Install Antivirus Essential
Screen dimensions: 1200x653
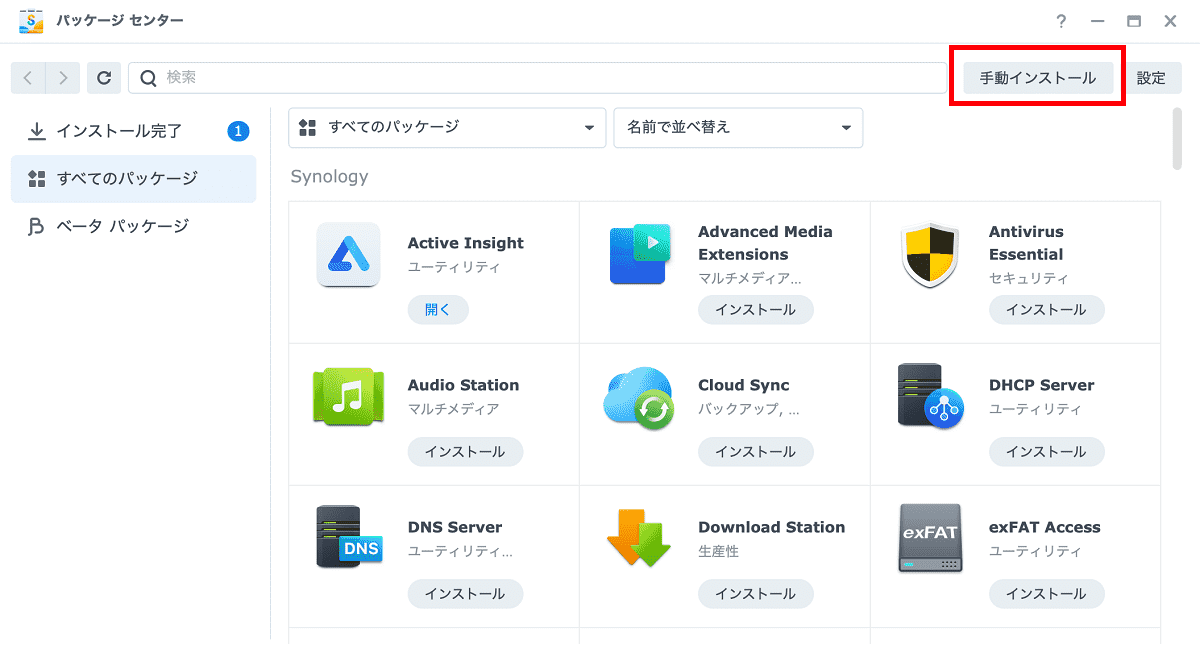click(1046, 310)
